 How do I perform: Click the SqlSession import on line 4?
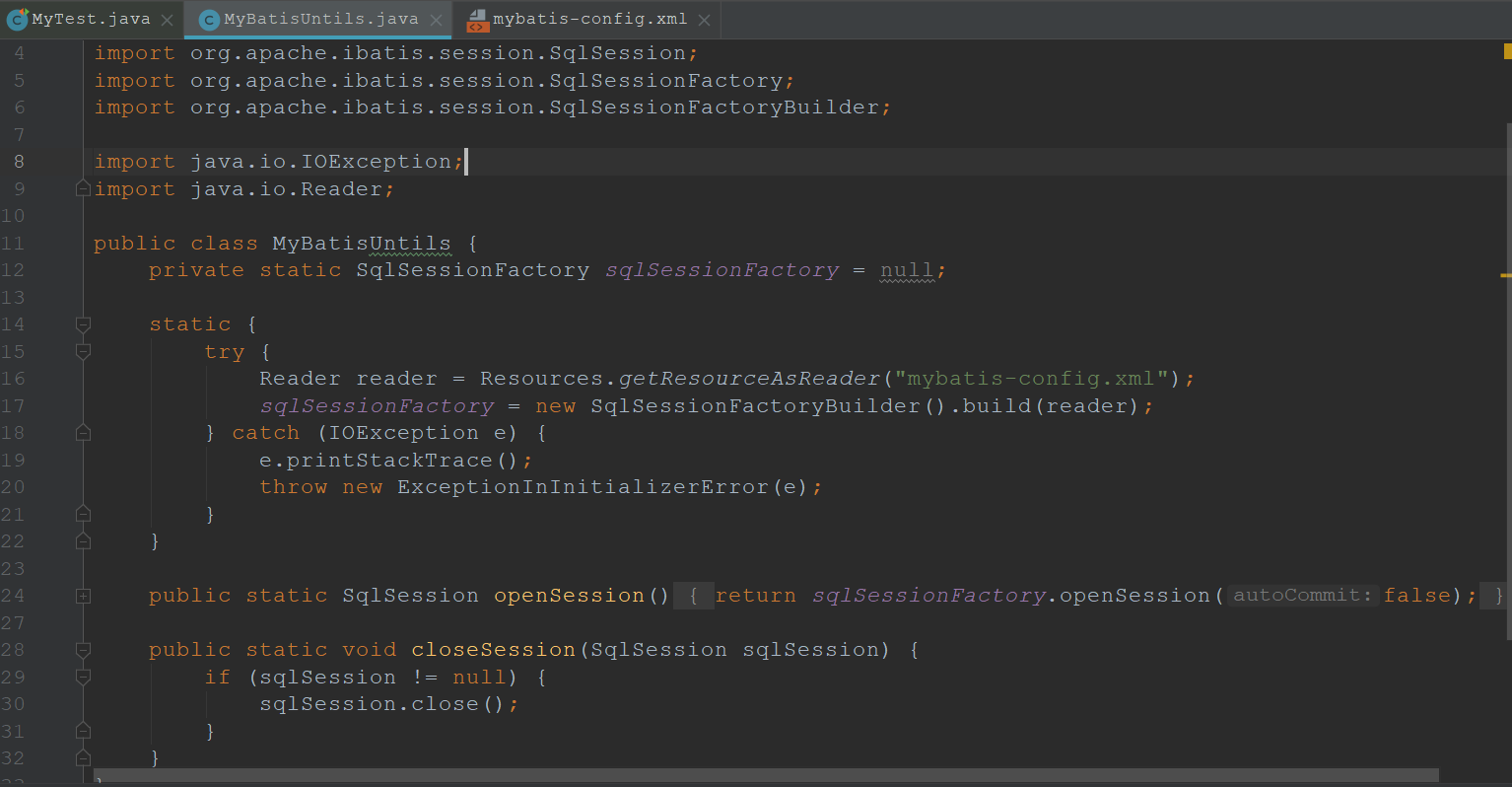click(x=438, y=53)
